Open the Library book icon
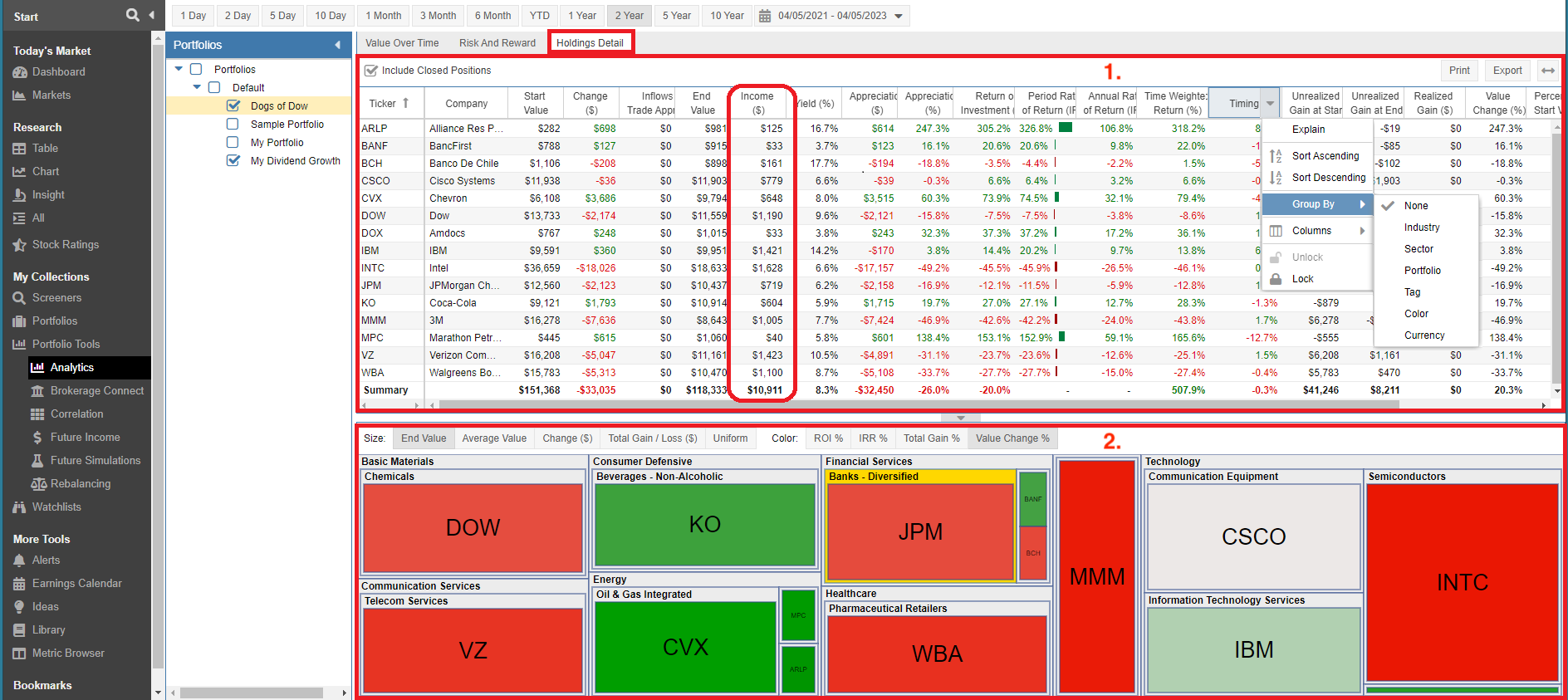Screen dimensions: 1568x700 click(x=20, y=630)
